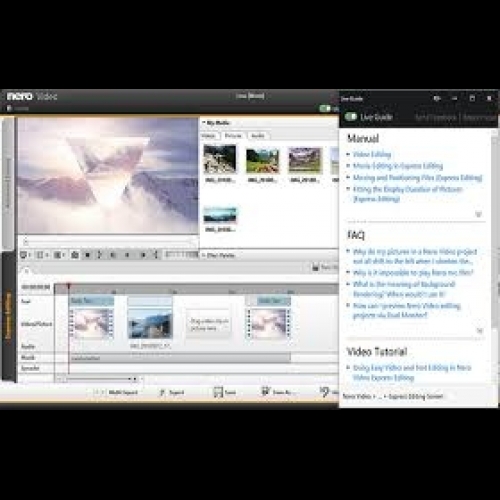This screenshot has height=500, width=500.
Task: Click the Home icon under Nero Video logo
Action: tap(9, 108)
